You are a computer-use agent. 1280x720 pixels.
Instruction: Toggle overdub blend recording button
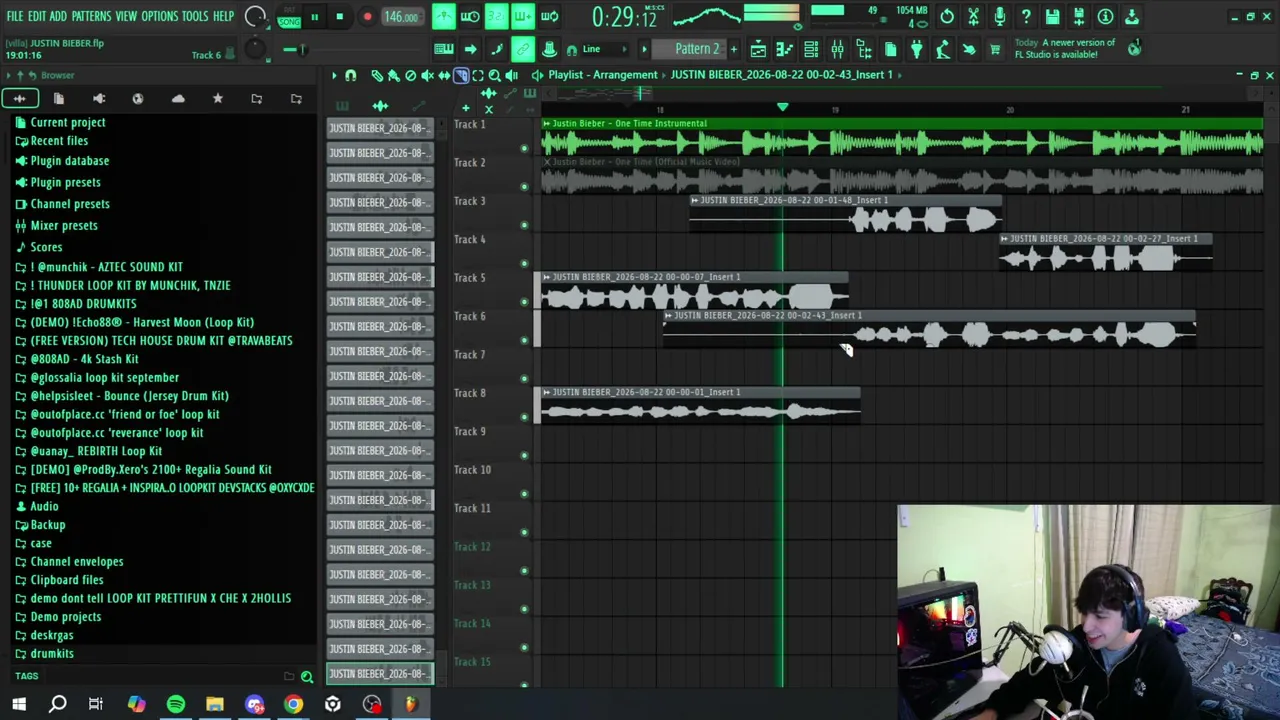[523, 17]
